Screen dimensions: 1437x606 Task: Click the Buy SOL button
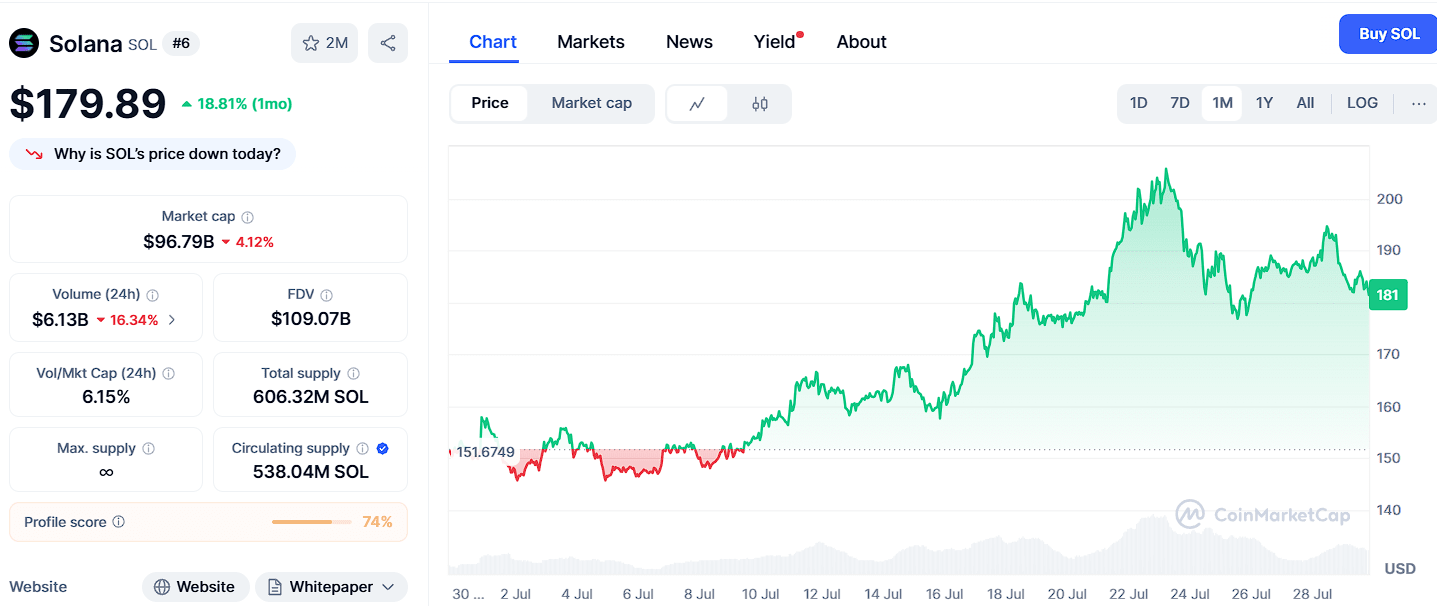(1388, 34)
